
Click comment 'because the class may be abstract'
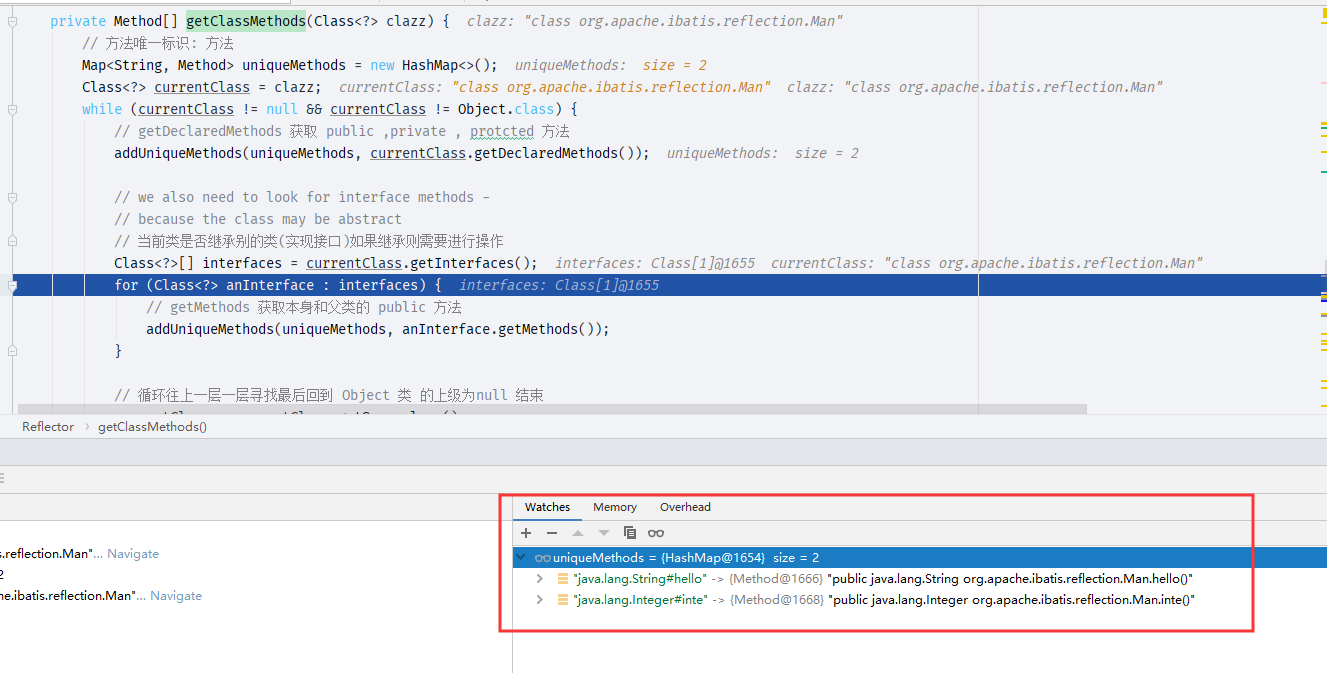(258, 219)
